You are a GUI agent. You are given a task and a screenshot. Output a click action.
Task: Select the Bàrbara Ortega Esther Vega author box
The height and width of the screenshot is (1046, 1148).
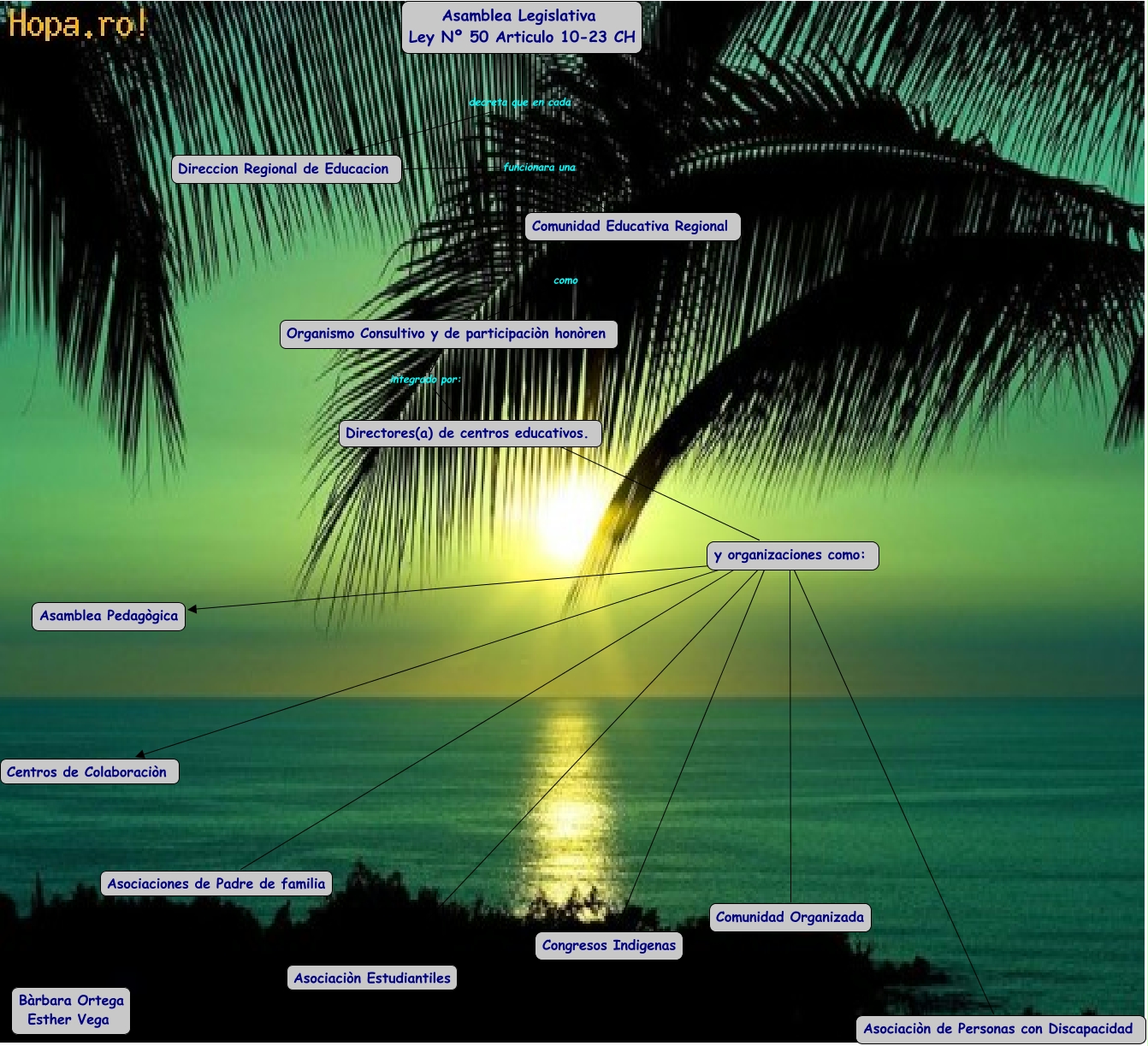(71, 1010)
